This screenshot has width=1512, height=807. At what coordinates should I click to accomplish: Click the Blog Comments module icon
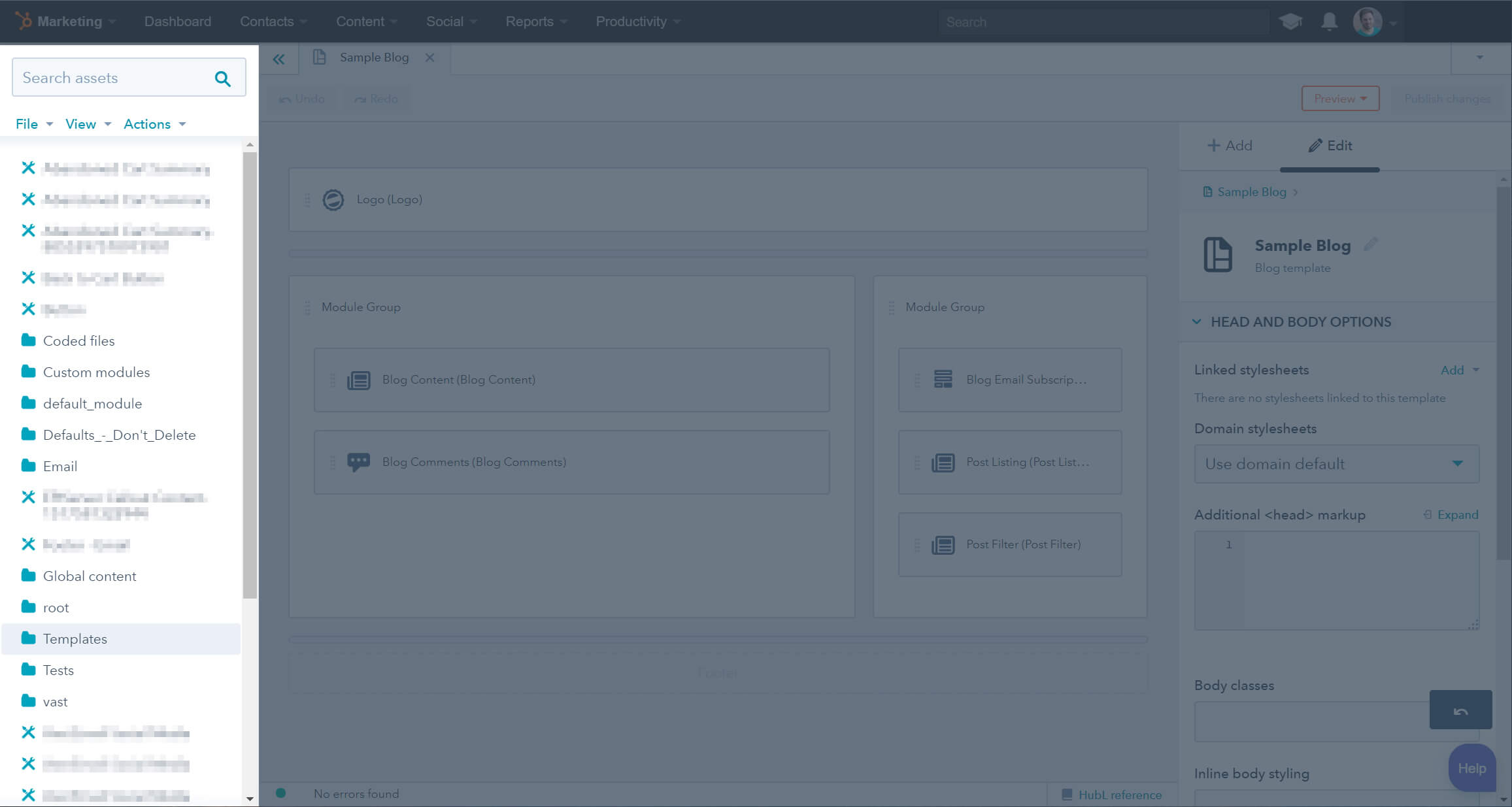[359, 460]
